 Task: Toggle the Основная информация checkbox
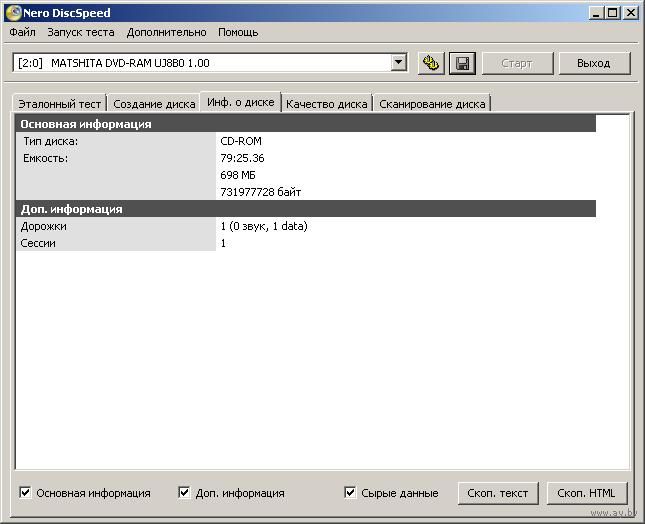click(x=25, y=492)
